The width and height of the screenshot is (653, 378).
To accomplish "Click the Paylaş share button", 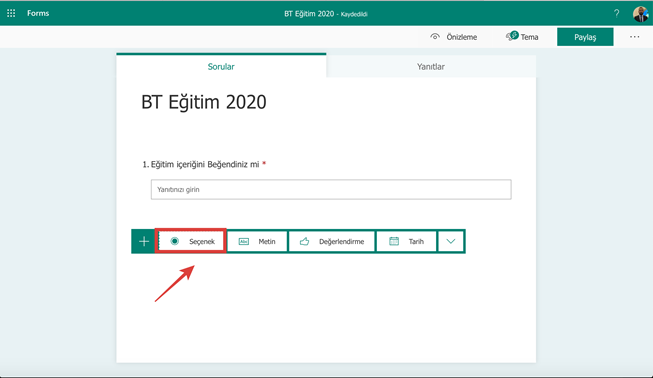I will 585,37.
